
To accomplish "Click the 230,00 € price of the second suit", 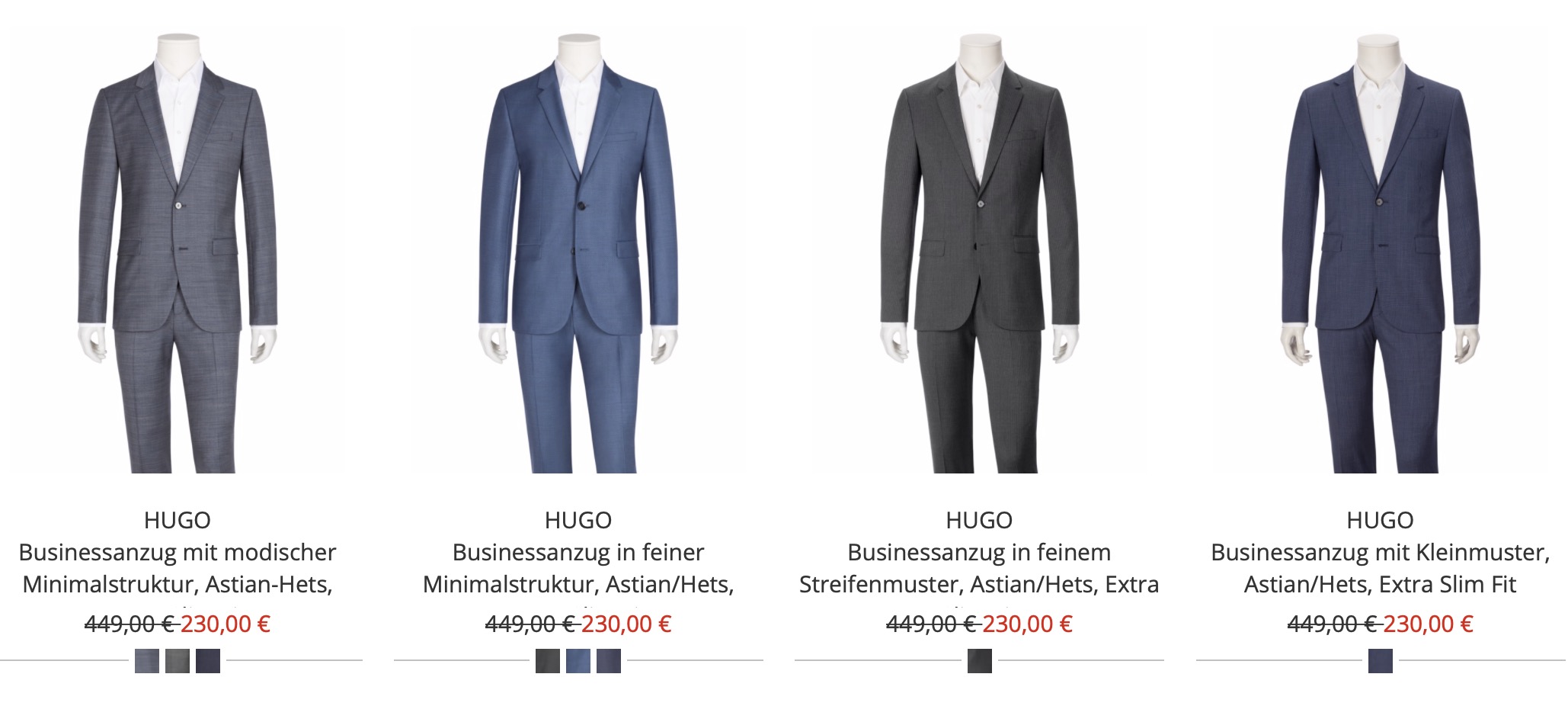I will point(626,624).
